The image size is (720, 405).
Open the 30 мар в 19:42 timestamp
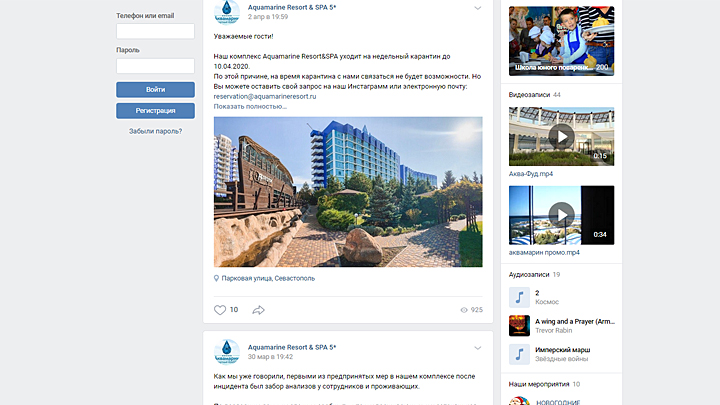270,357
